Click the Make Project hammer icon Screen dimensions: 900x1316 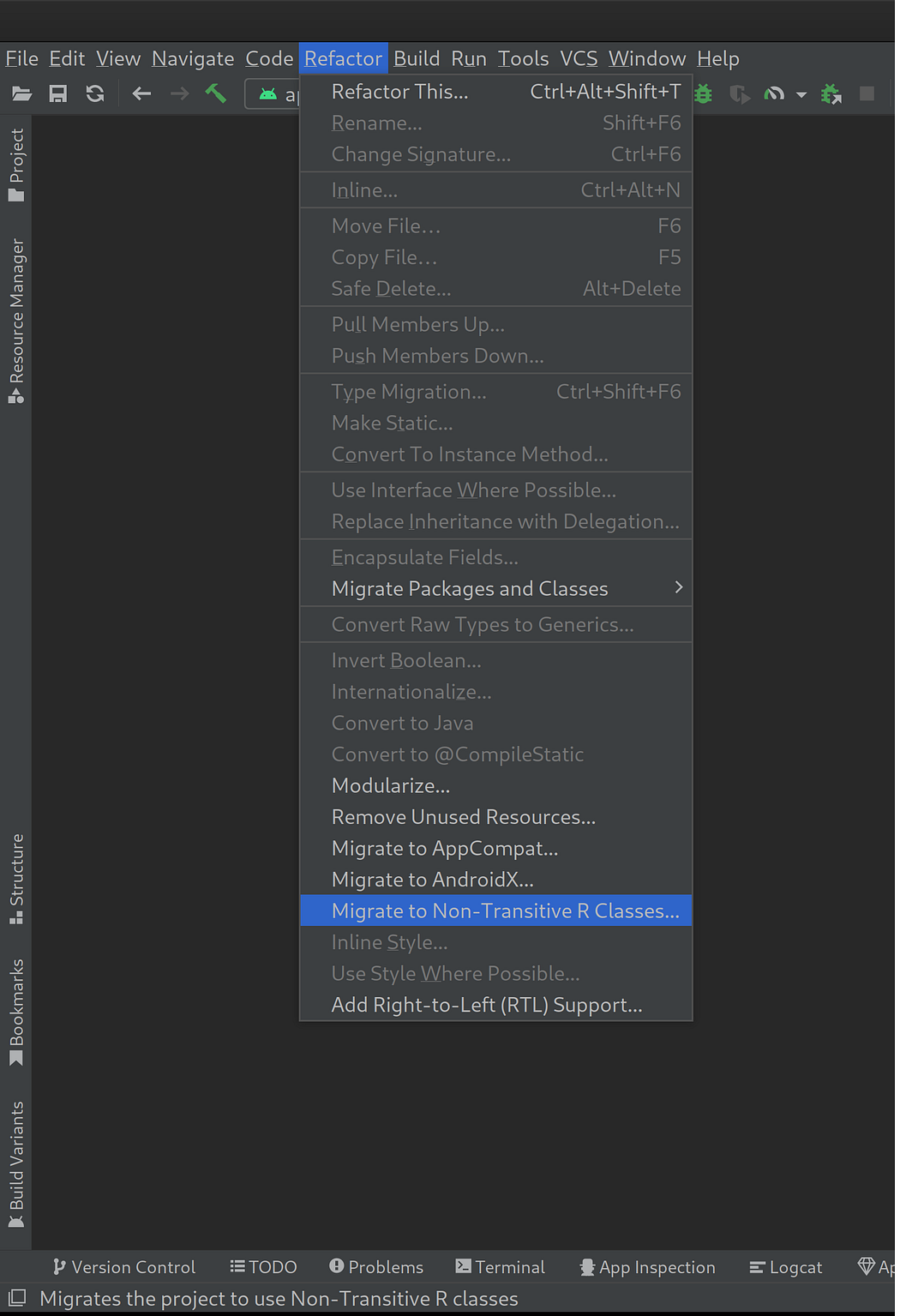[216, 94]
